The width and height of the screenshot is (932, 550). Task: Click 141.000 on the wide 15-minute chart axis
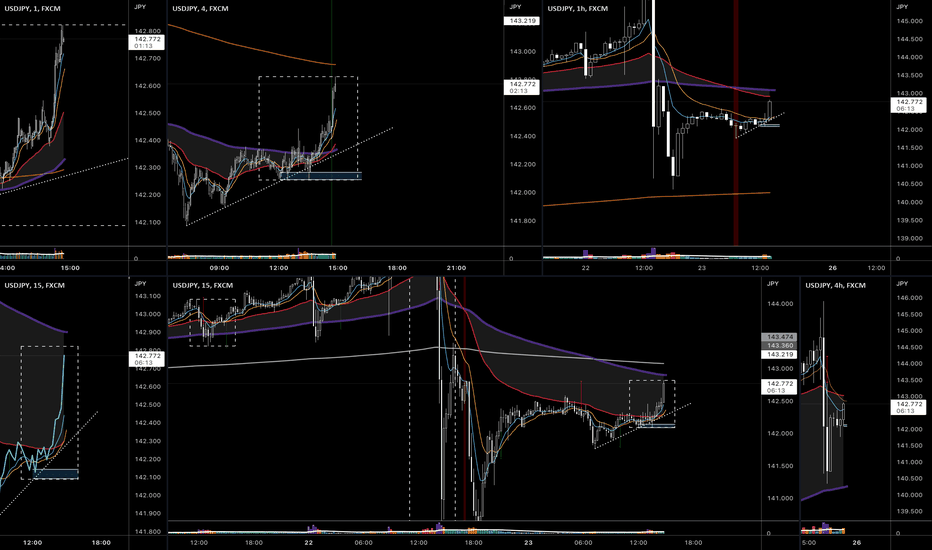pos(780,498)
